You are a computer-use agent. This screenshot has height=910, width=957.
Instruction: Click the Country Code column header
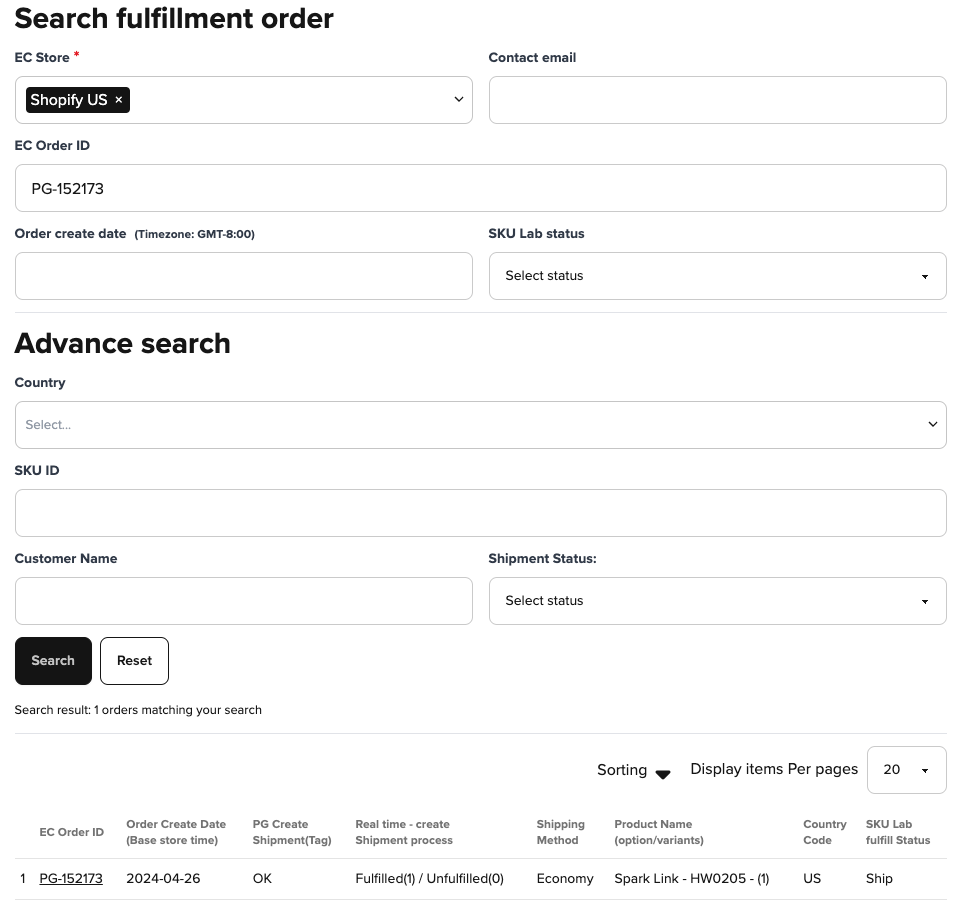point(825,832)
